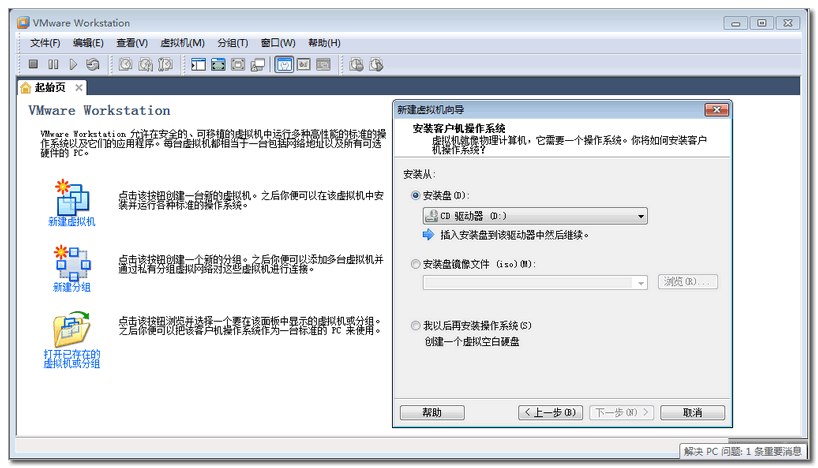Click the 创建一个虚拟空白硬盘 text
This screenshot has height=468, width=818.
click(472, 342)
